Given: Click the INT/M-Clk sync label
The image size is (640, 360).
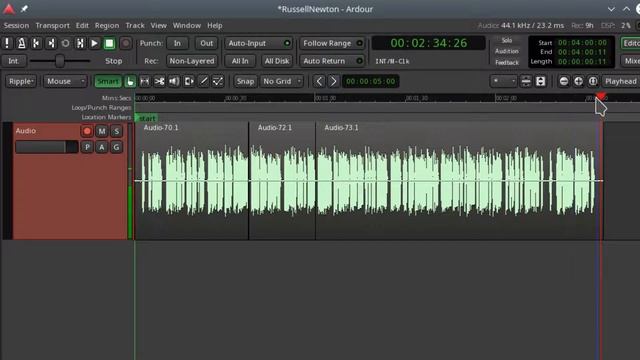Looking at the screenshot, I should pyautogui.click(x=392, y=61).
